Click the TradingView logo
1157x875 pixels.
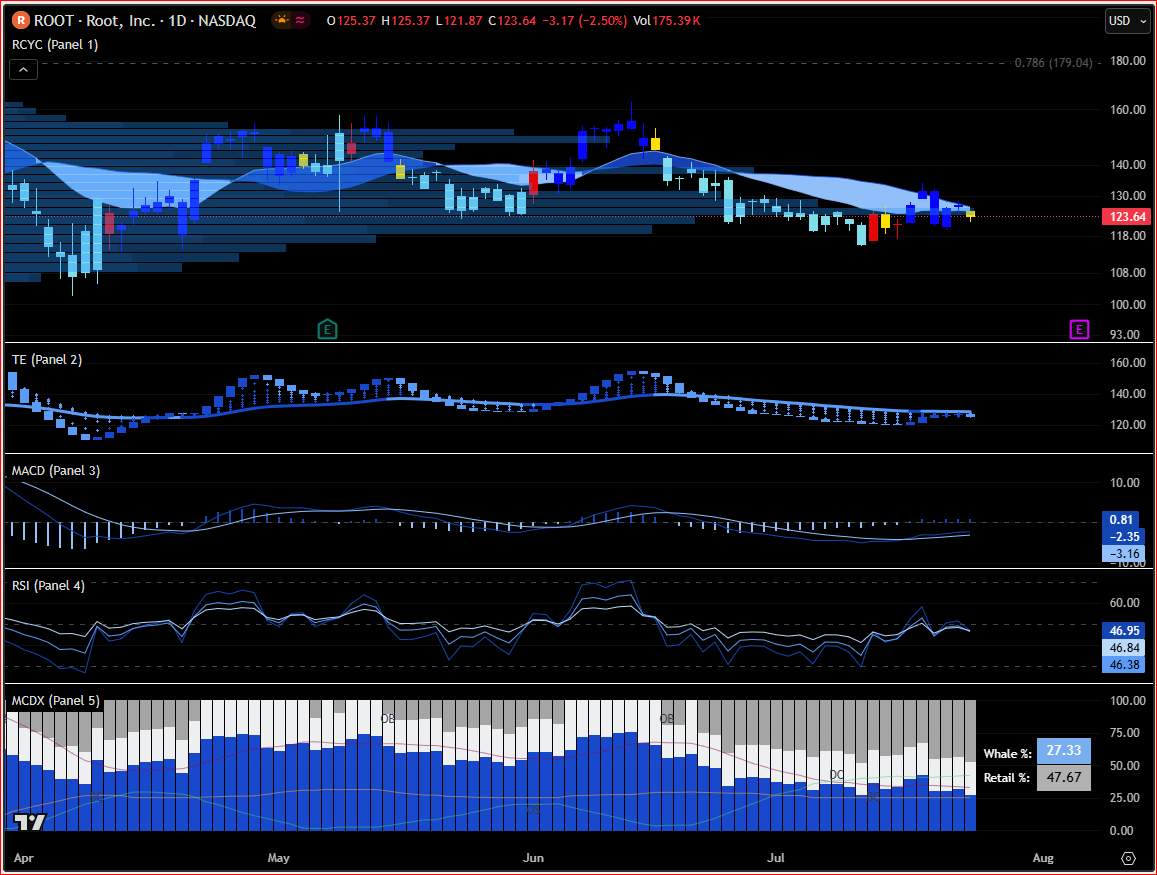point(31,821)
